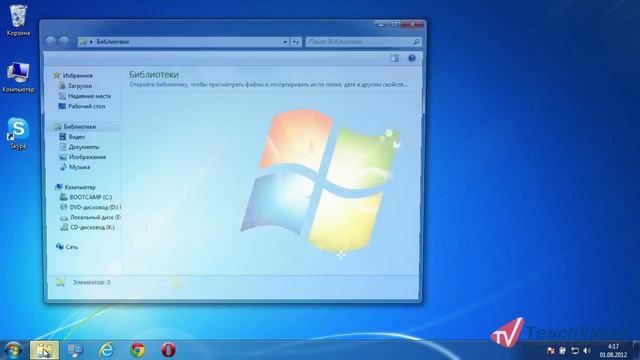The image size is (640, 360).
Task: Open Explorer help question mark icon
Action: tap(412, 58)
